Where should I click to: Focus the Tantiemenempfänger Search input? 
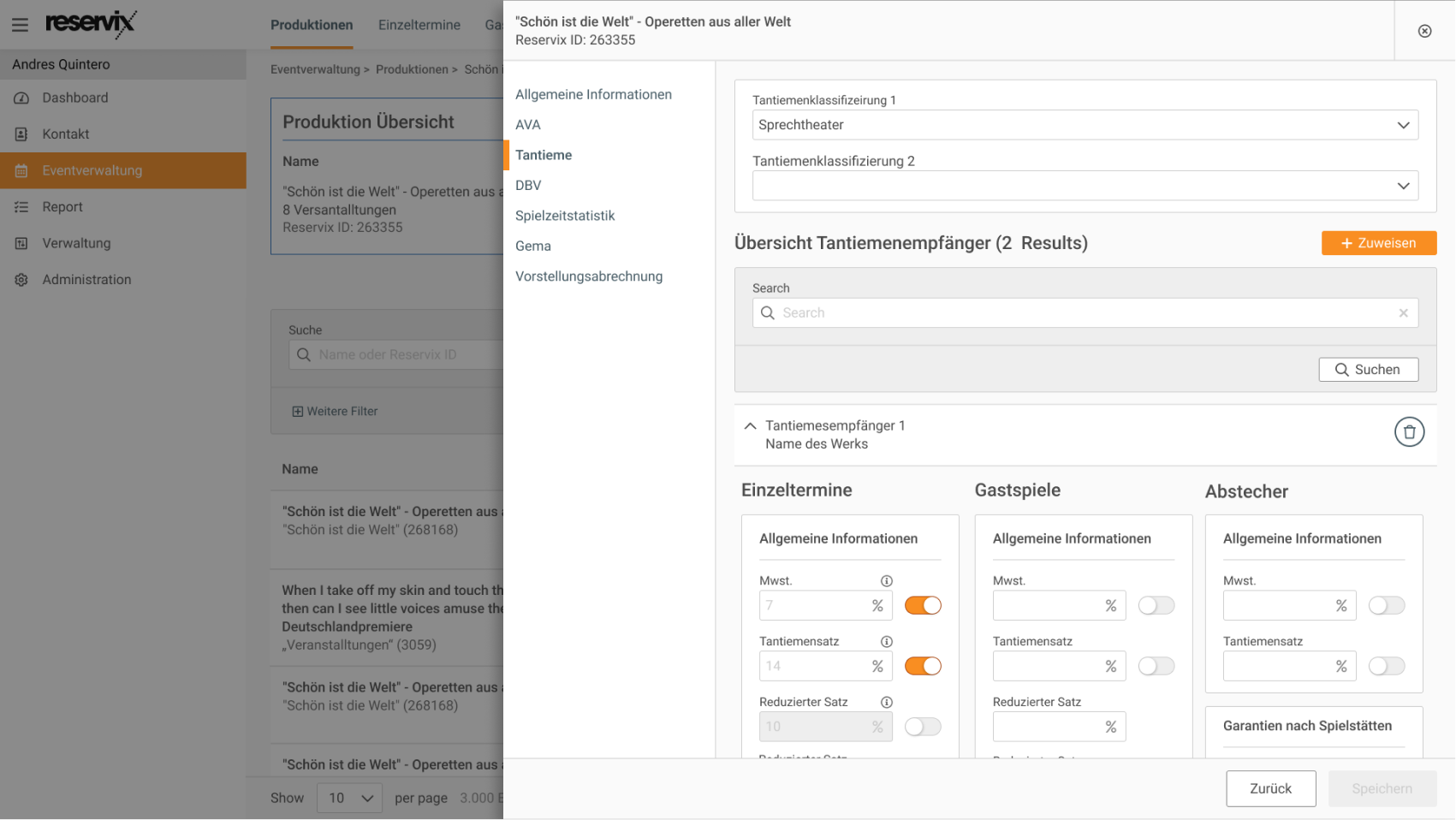coord(1085,313)
